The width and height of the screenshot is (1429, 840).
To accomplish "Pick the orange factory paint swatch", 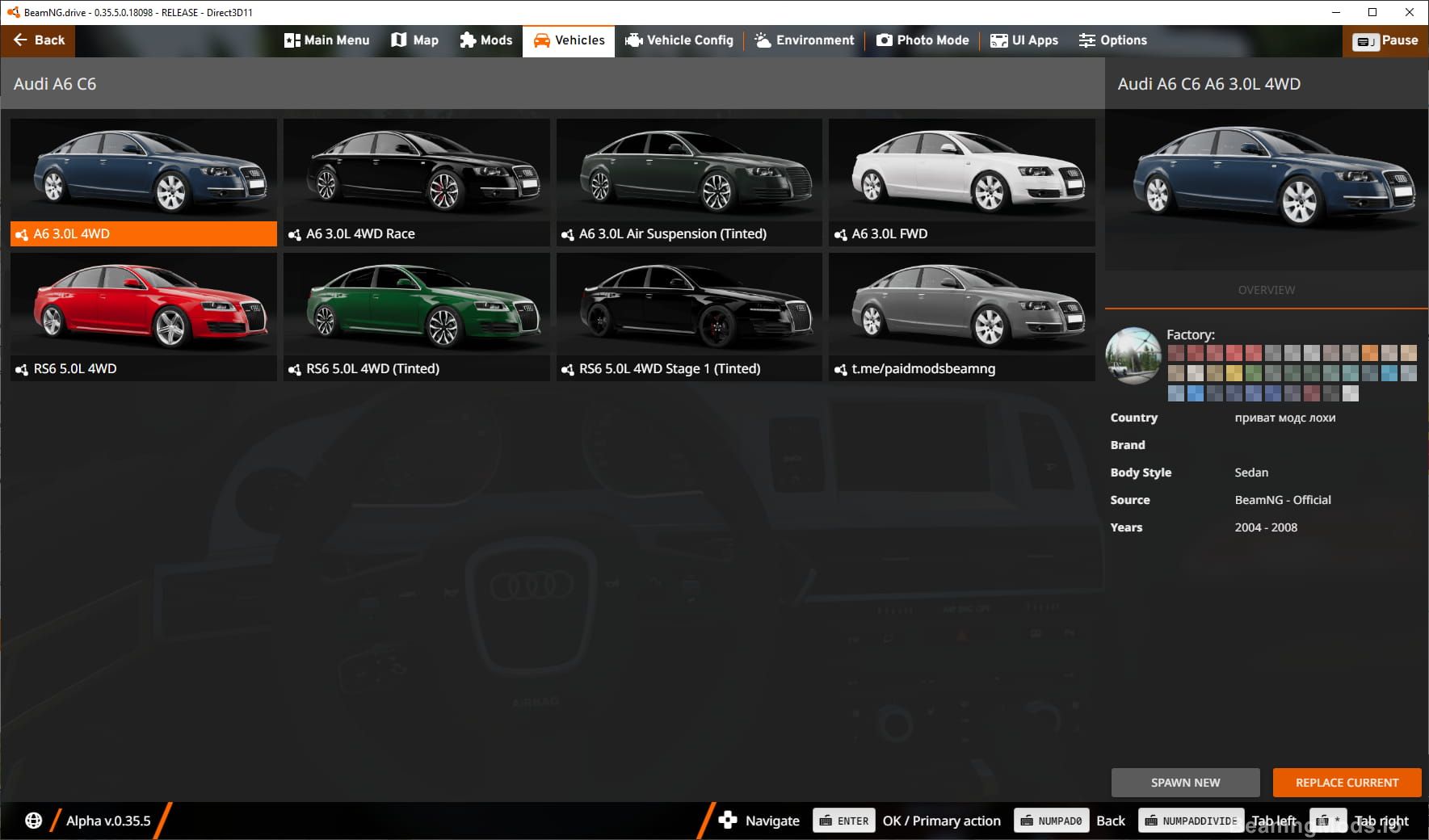I will [1370, 353].
